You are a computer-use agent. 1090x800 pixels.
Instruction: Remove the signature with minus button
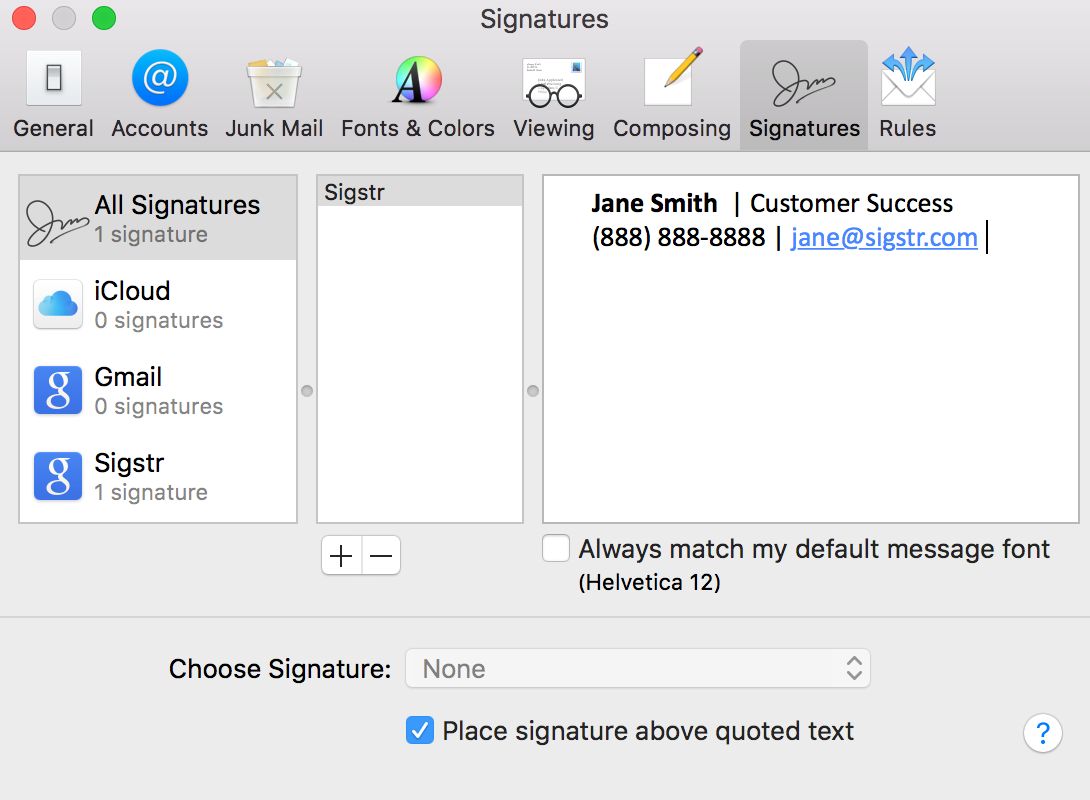(x=381, y=555)
